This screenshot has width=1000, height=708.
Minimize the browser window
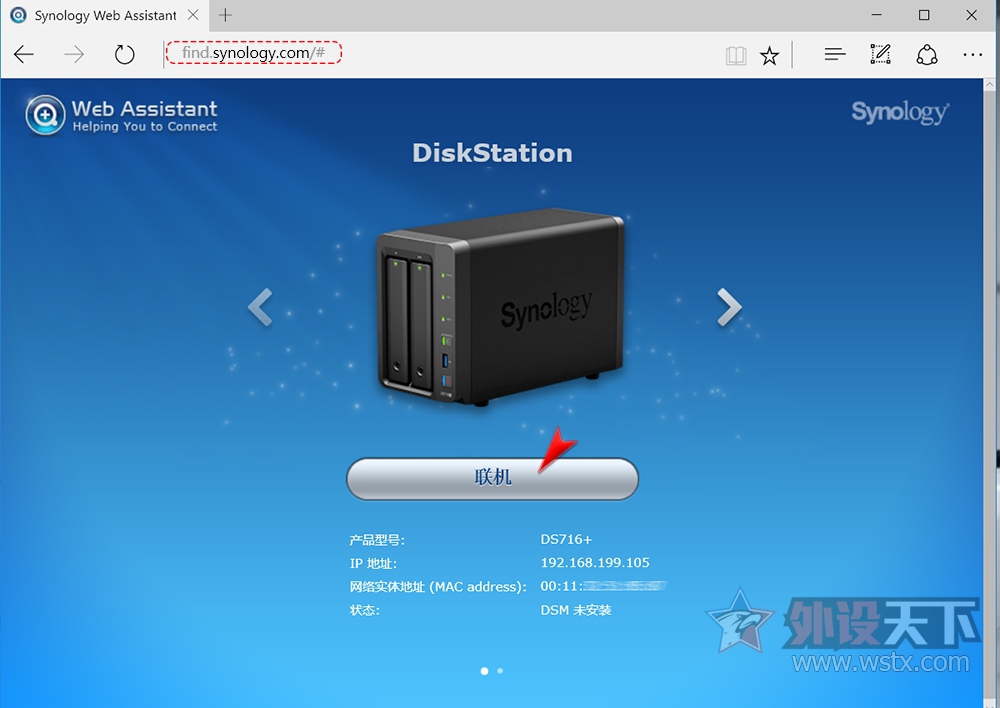click(877, 15)
